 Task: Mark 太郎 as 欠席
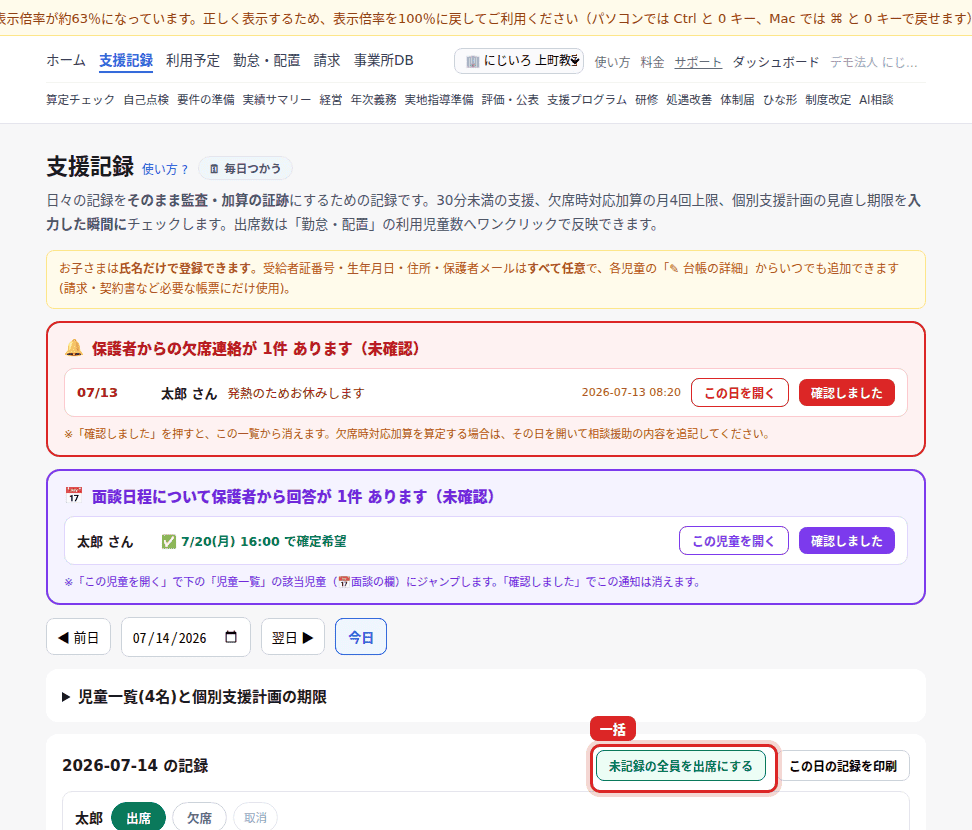[x=200, y=818]
